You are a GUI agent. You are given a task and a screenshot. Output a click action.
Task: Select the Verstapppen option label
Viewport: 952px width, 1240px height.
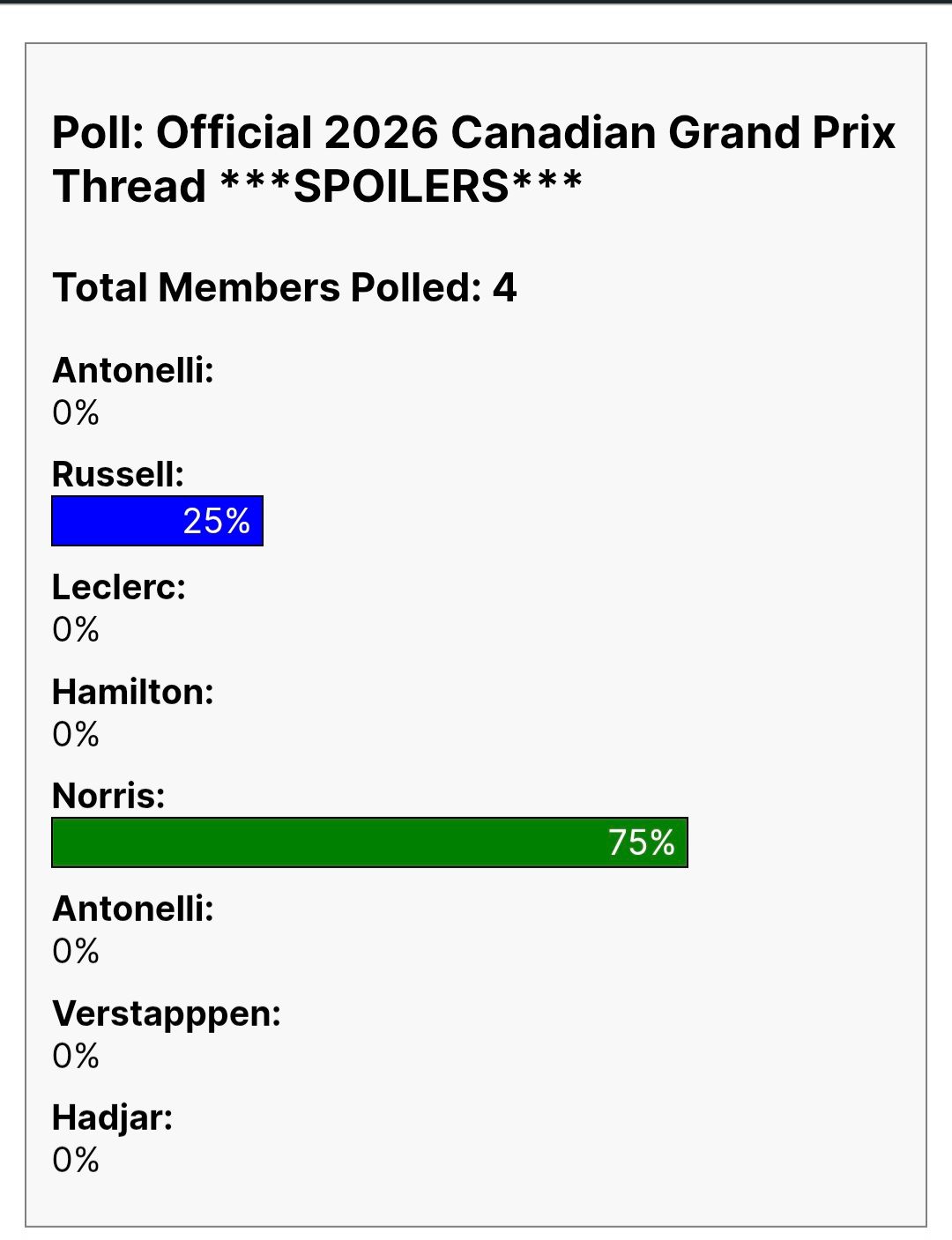(167, 1014)
